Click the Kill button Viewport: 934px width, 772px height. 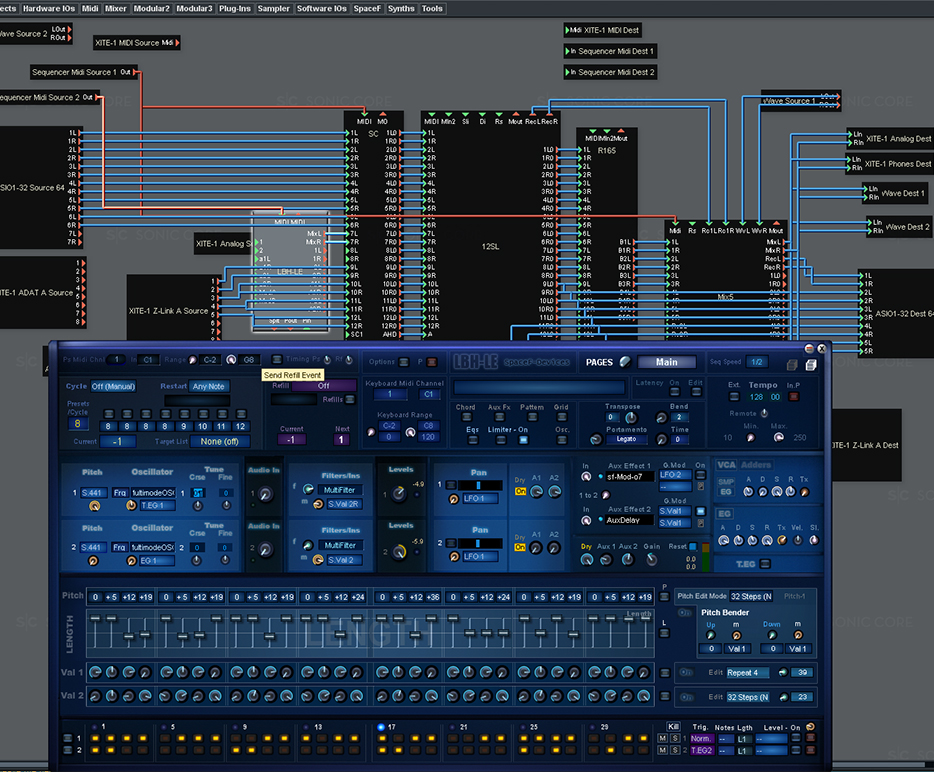tap(673, 727)
